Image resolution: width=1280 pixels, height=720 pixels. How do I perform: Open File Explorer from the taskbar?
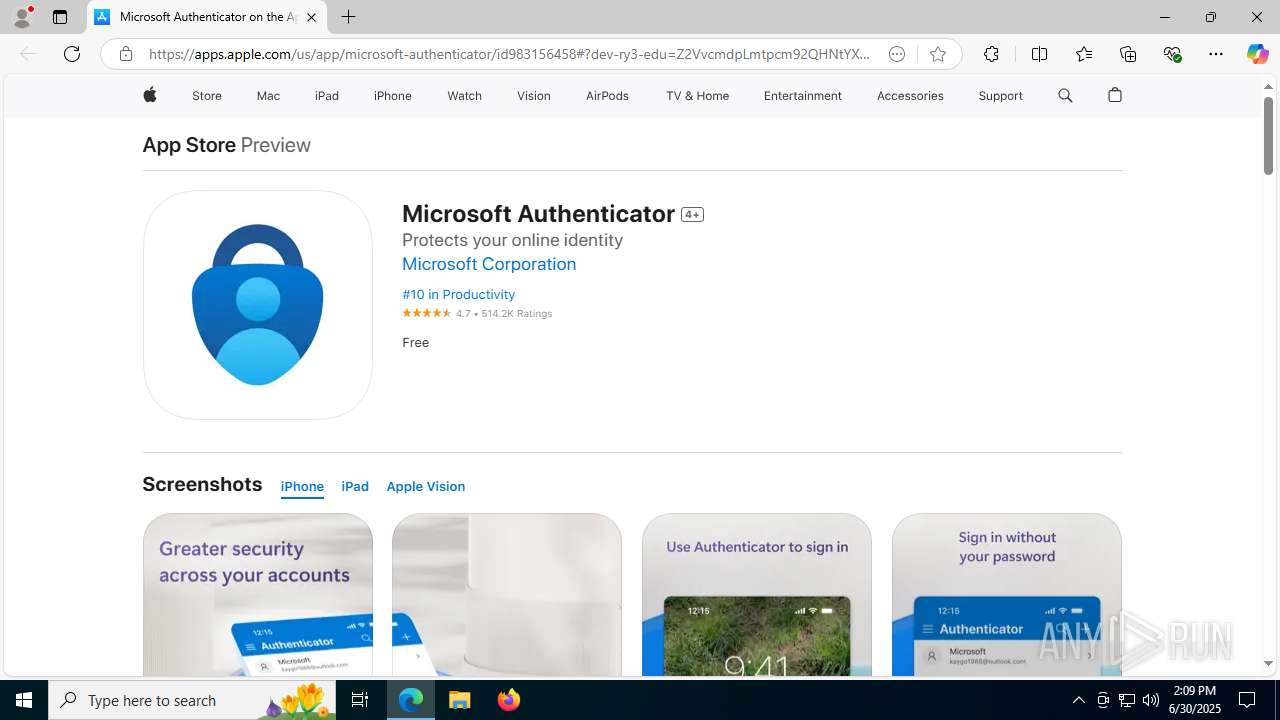coord(460,700)
